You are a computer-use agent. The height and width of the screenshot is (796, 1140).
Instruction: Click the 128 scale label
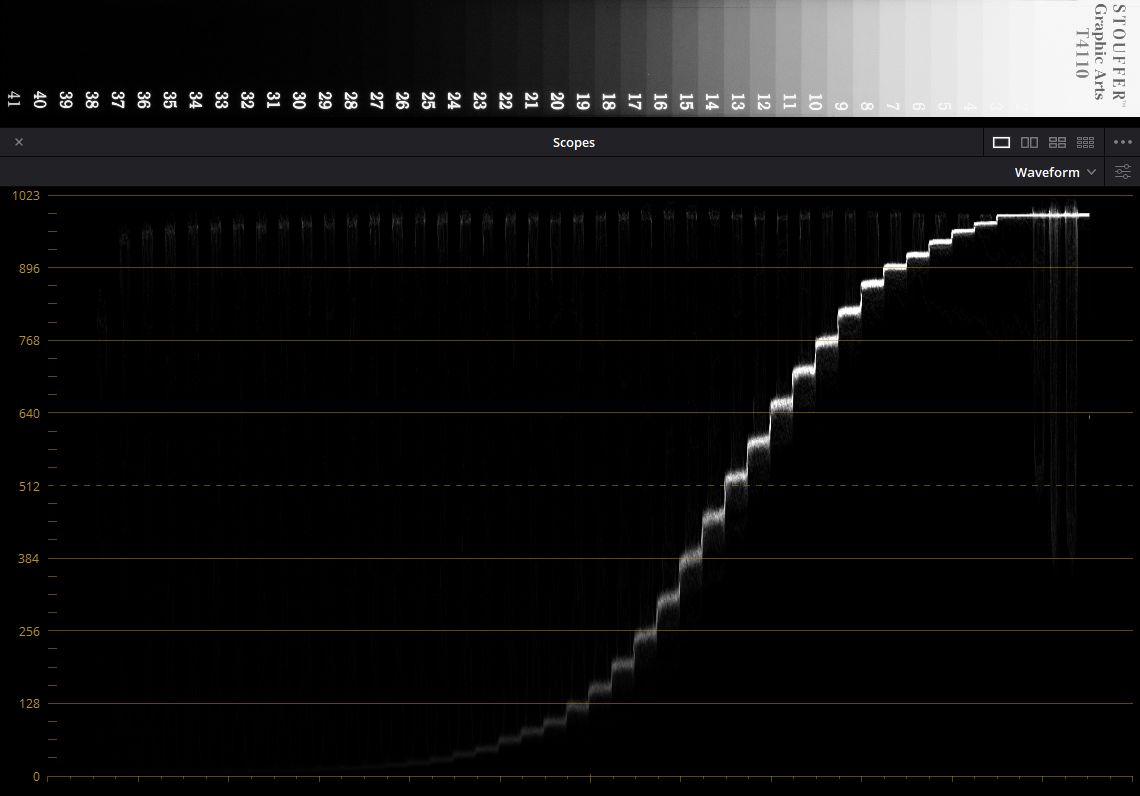pyautogui.click(x=29, y=704)
